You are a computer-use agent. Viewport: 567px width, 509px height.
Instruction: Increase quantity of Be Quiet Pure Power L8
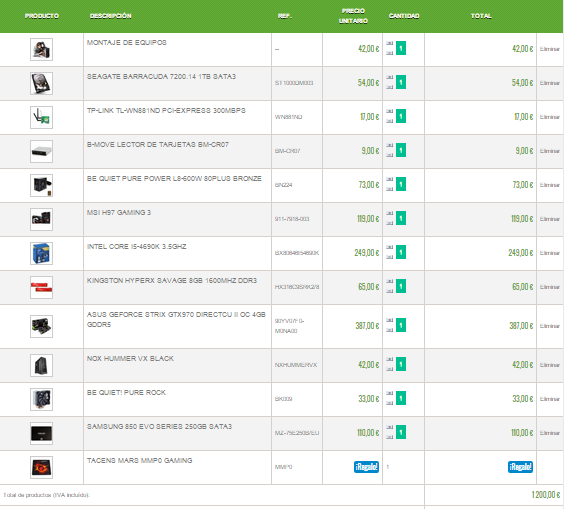389,179
